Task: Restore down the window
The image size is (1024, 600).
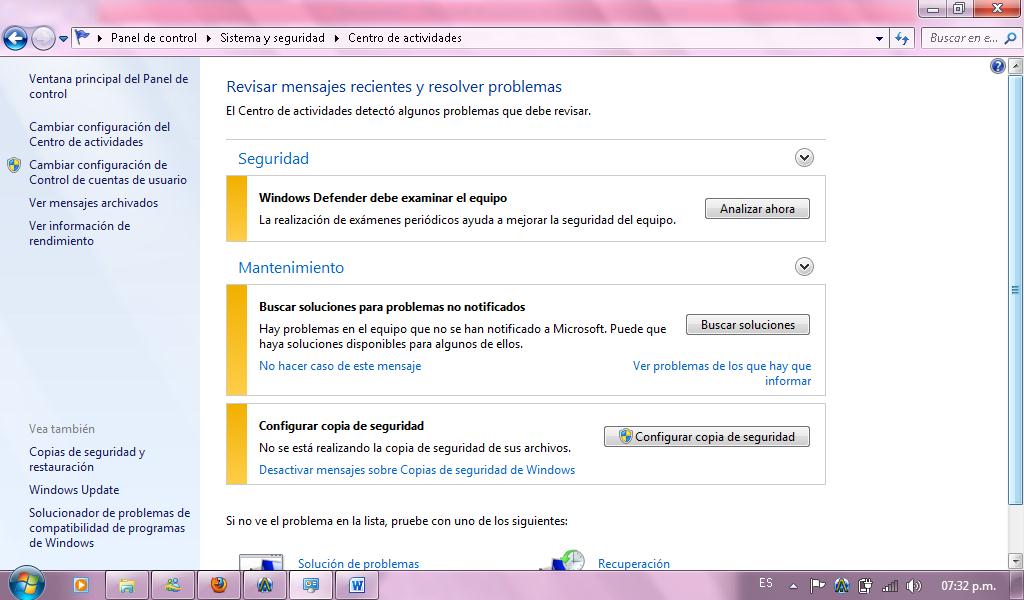Action: pyautogui.click(x=959, y=8)
